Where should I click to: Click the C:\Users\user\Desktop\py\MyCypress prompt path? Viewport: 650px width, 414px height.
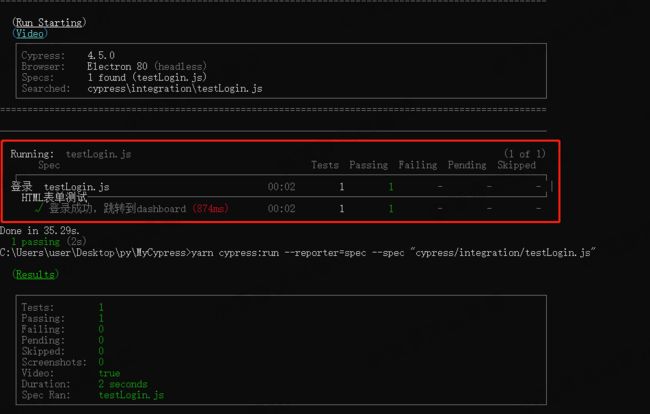pos(93,252)
